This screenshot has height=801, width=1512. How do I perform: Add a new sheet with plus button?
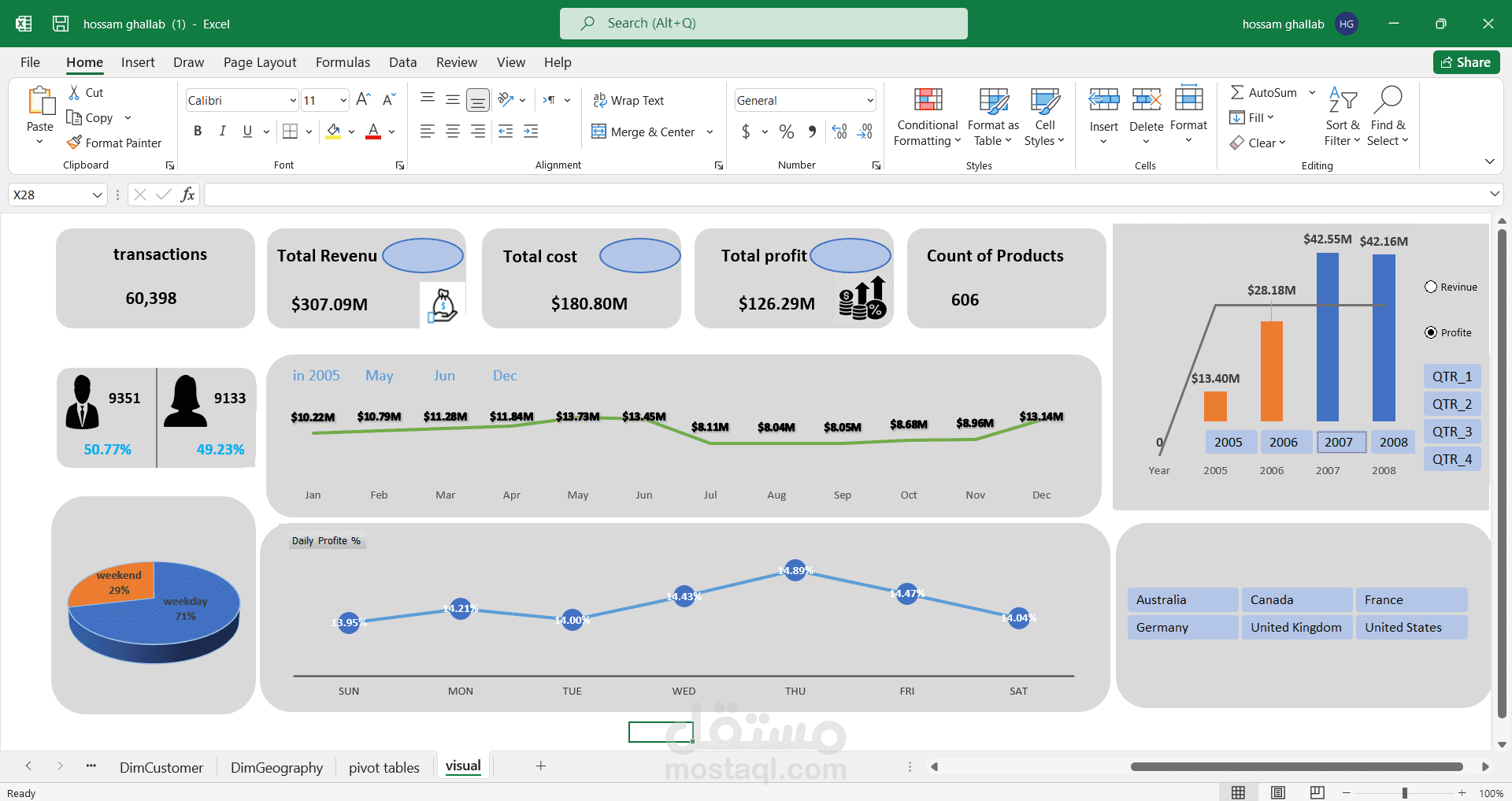[x=541, y=766]
